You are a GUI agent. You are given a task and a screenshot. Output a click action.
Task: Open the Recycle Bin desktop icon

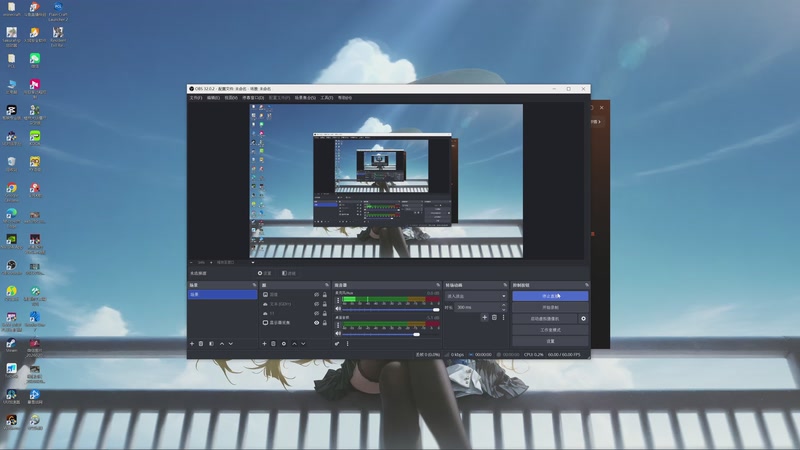[11, 162]
